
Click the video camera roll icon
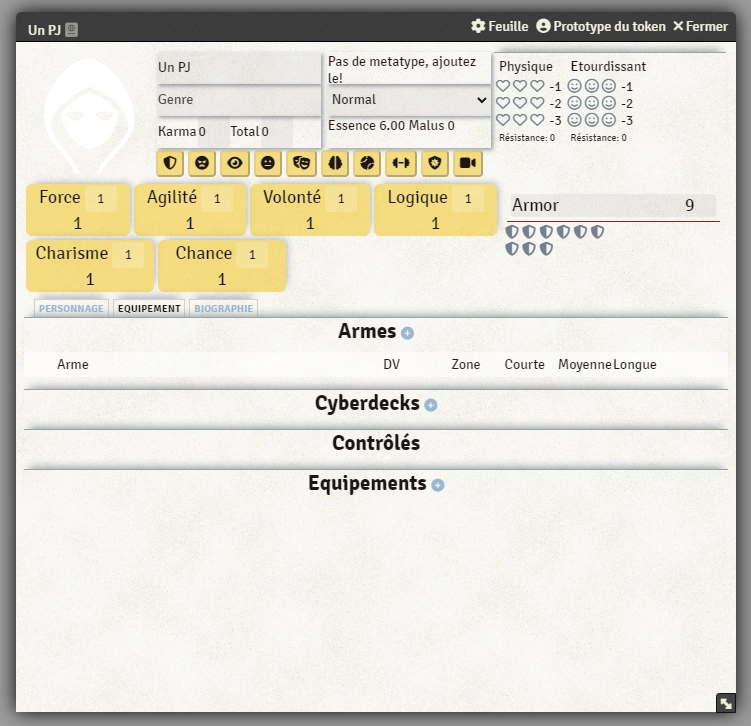pyautogui.click(x=467, y=163)
